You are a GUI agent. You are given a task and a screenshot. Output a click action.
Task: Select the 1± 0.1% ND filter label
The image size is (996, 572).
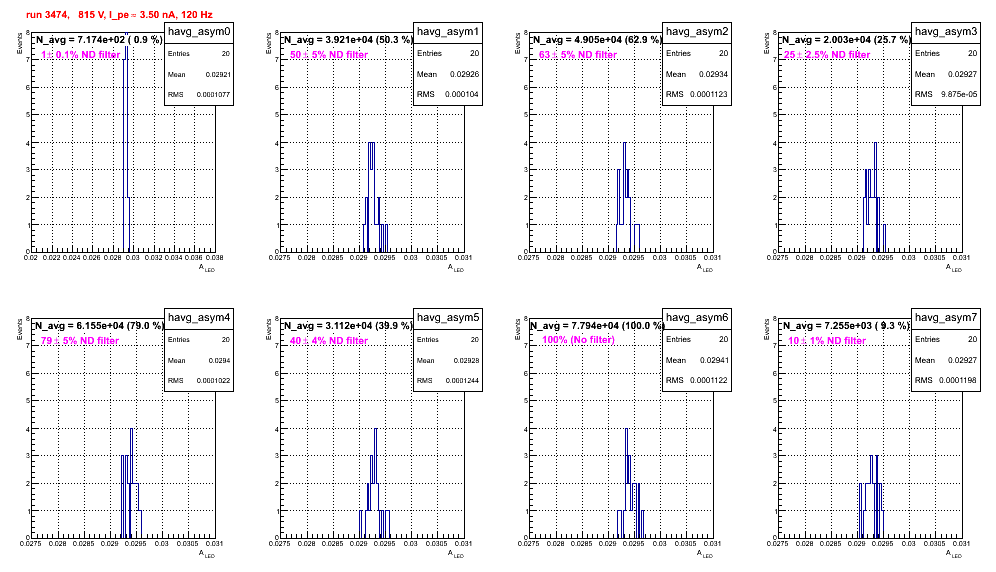tap(81, 55)
